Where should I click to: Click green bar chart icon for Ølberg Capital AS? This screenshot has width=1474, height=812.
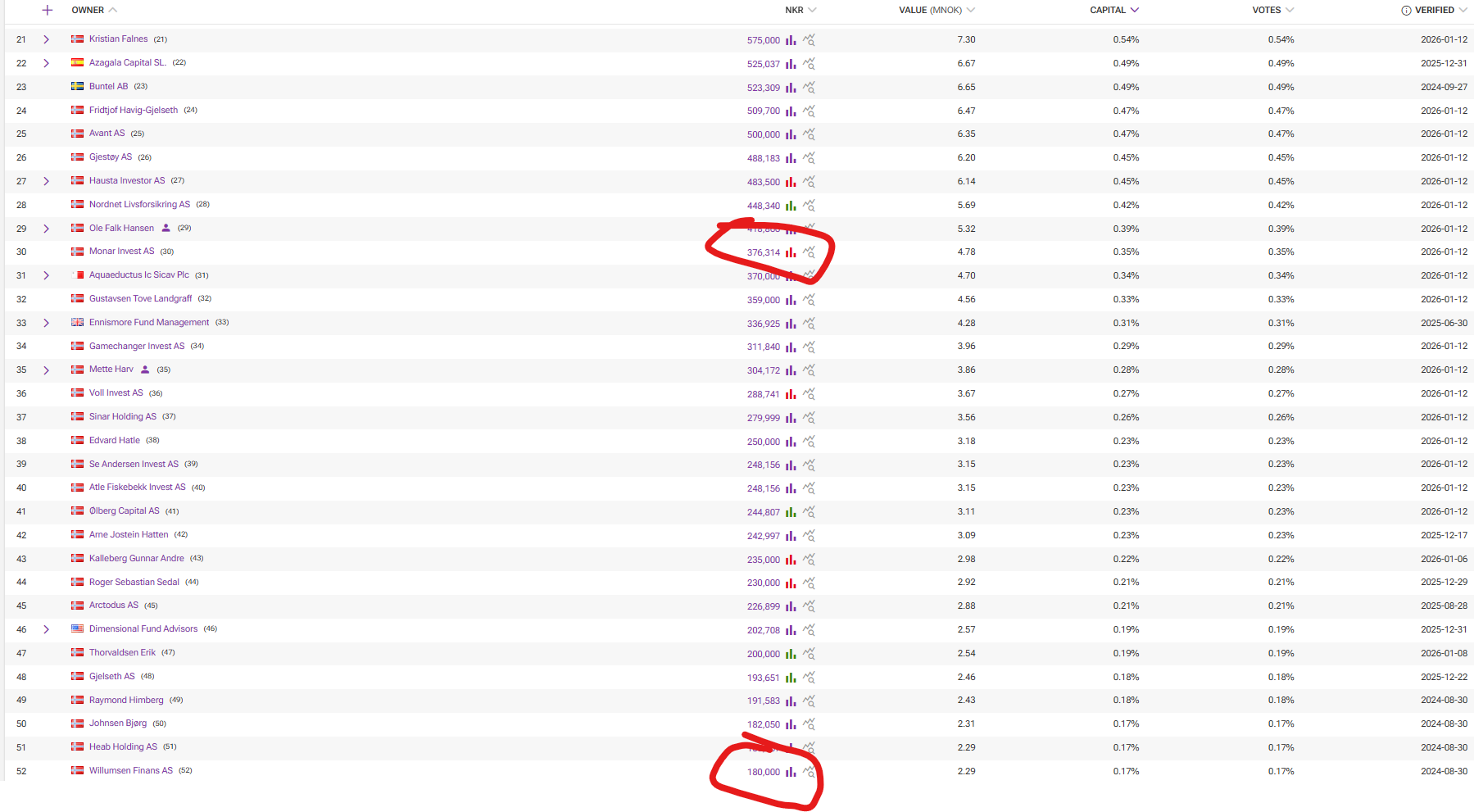(791, 512)
